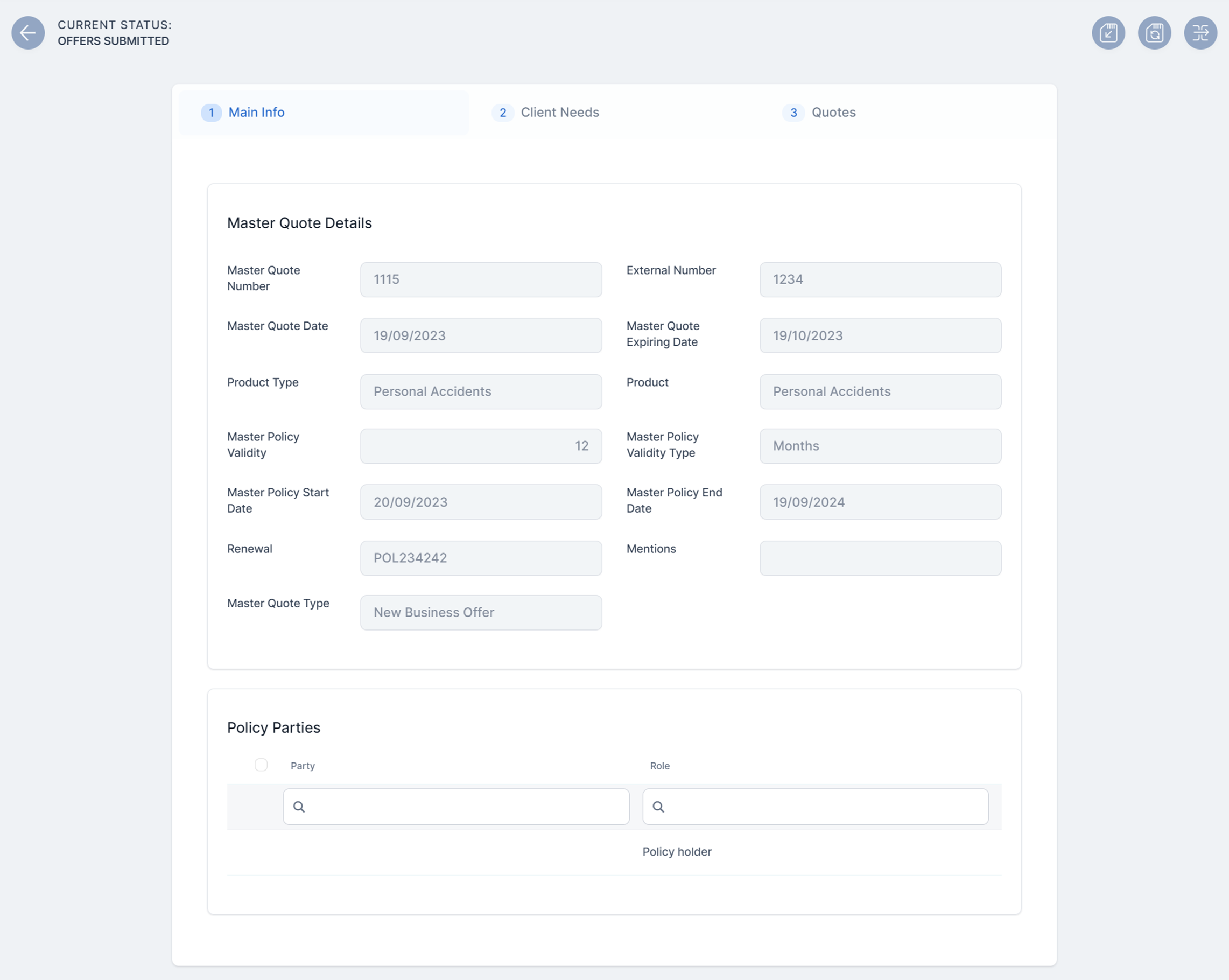
Task: Select the Main Info tab
Action: (x=256, y=113)
